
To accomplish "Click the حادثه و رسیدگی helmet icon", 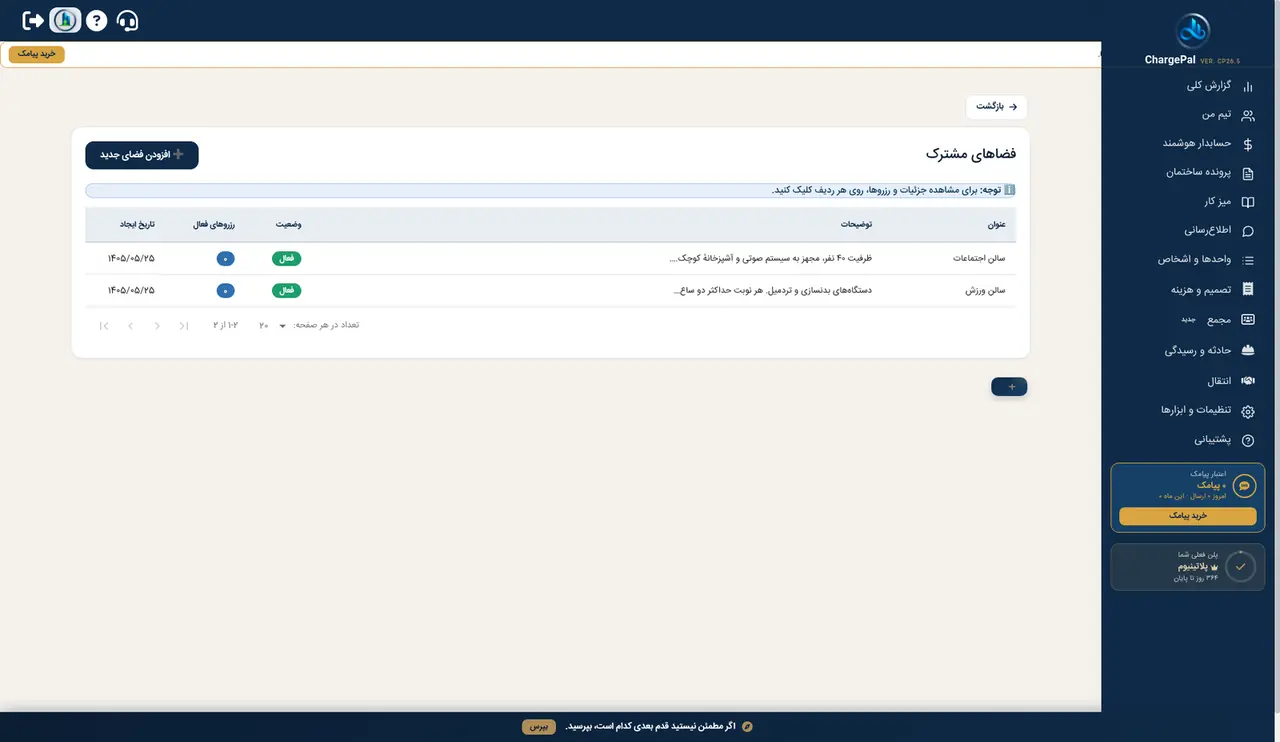I will click(x=1247, y=351).
